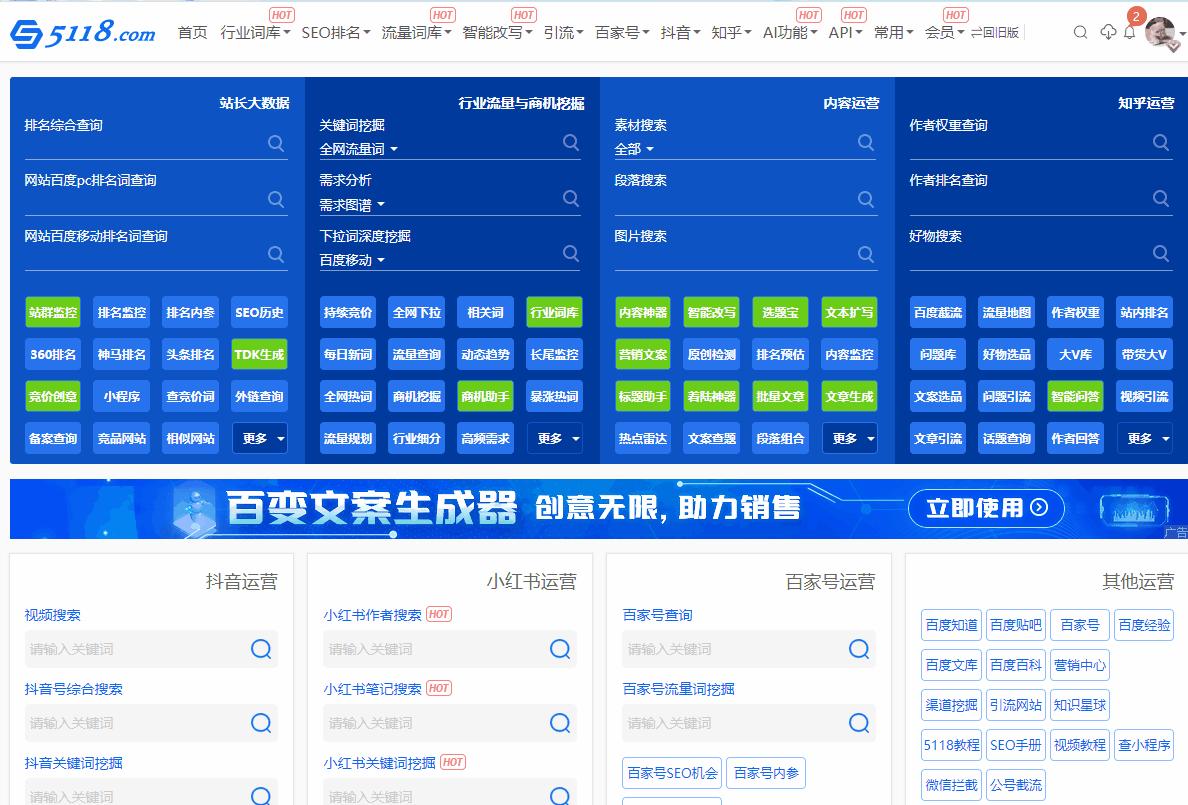Click search icon for 作者排名查询
This screenshot has width=1188, height=805.
click(1160, 199)
